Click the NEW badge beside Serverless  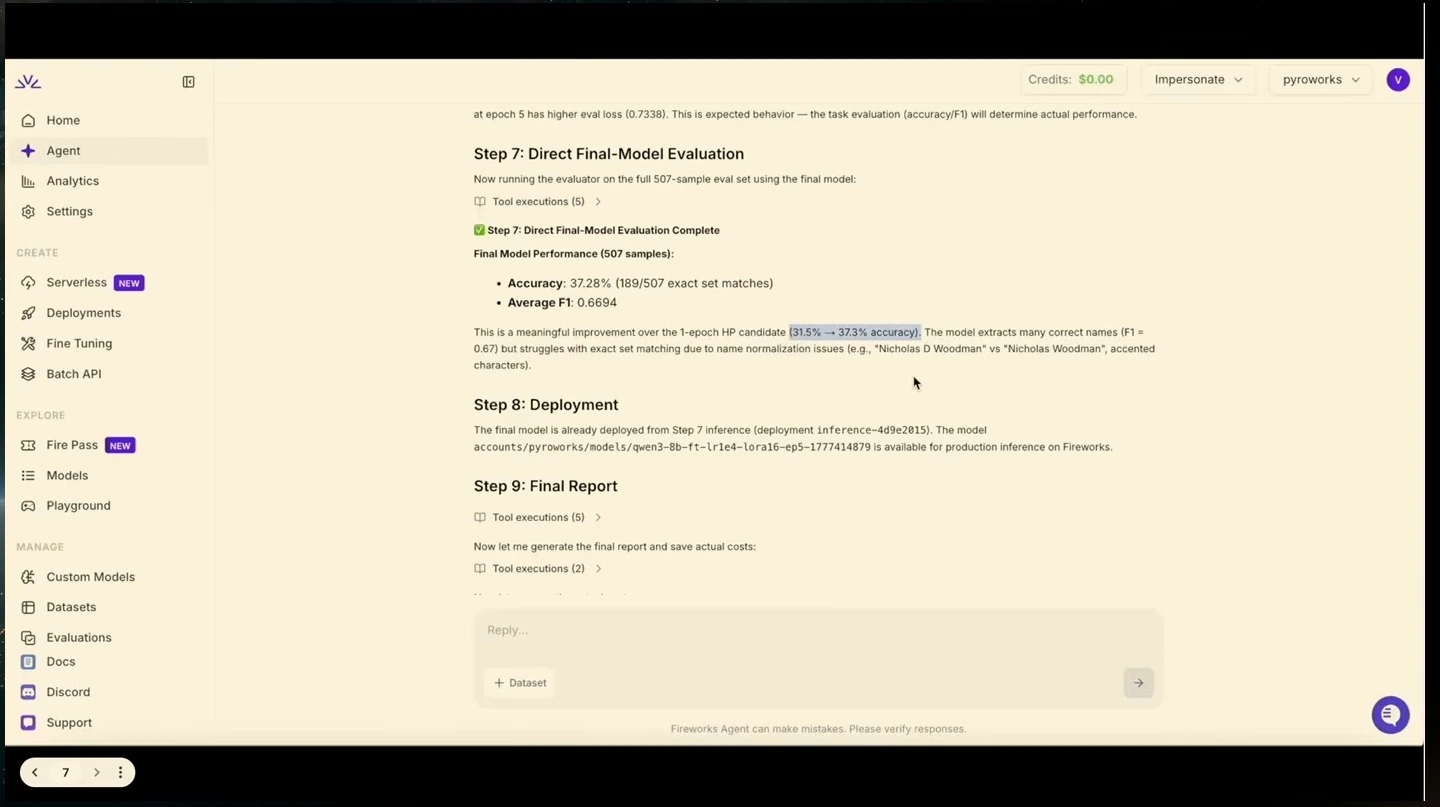(x=129, y=283)
